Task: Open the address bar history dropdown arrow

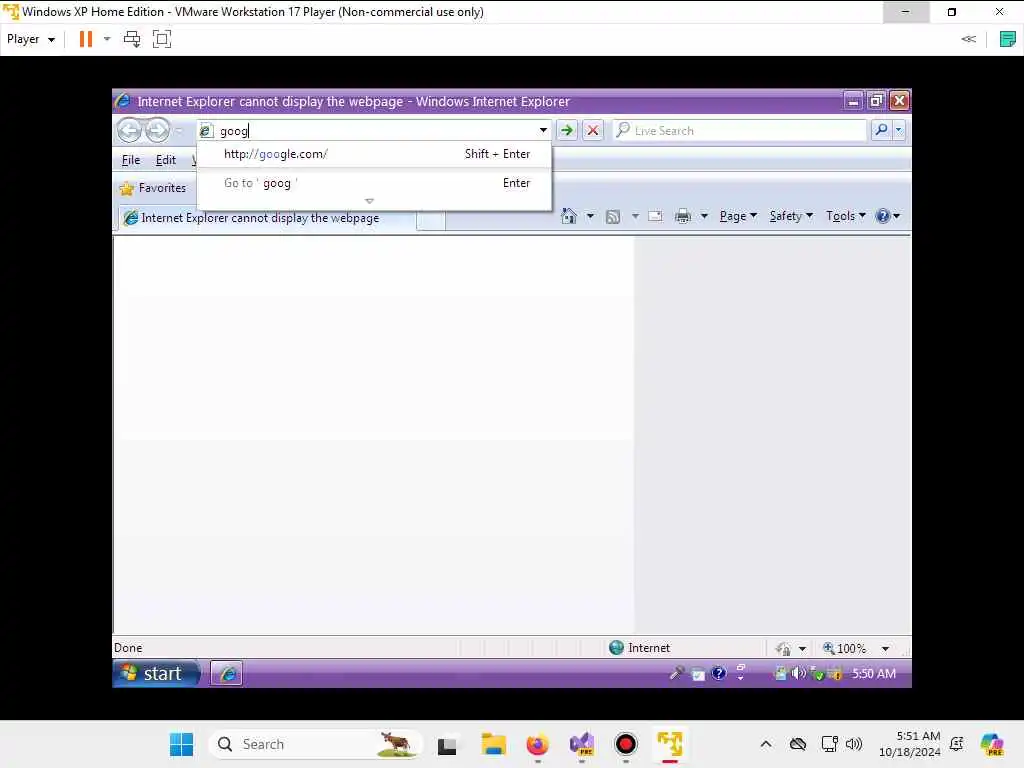Action: tap(543, 130)
